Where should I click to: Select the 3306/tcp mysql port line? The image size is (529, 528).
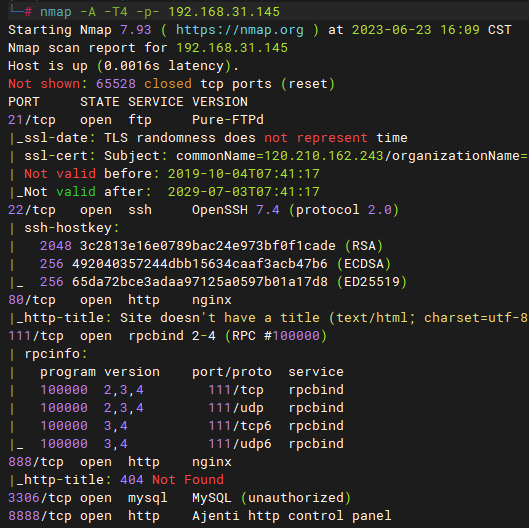pos(179,498)
